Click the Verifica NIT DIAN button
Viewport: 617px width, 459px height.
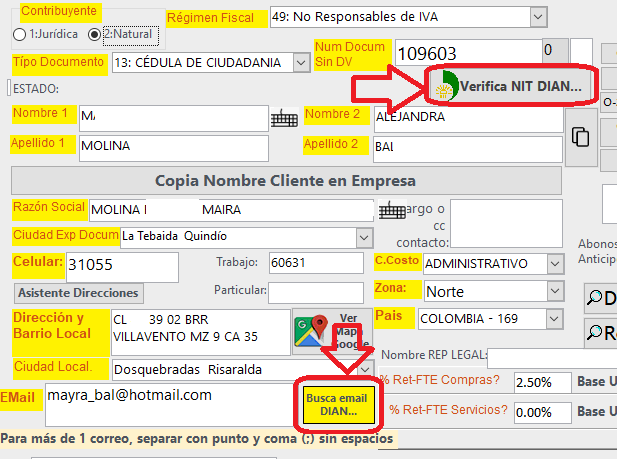510,86
